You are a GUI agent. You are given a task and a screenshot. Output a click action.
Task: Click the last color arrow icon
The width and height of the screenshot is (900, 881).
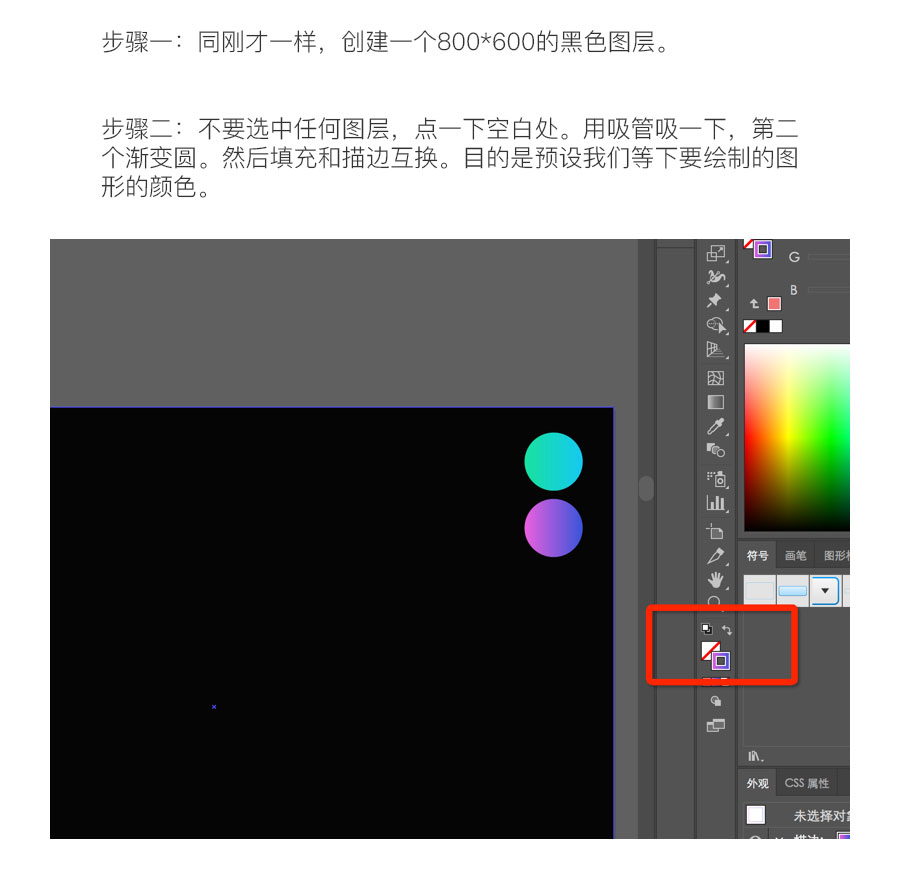[754, 304]
